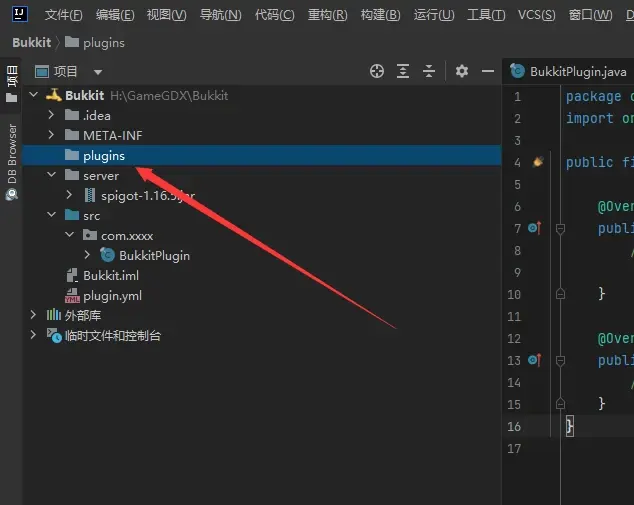The height and width of the screenshot is (505, 634).
Task: Collapse the src folder
Action: (x=52, y=215)
